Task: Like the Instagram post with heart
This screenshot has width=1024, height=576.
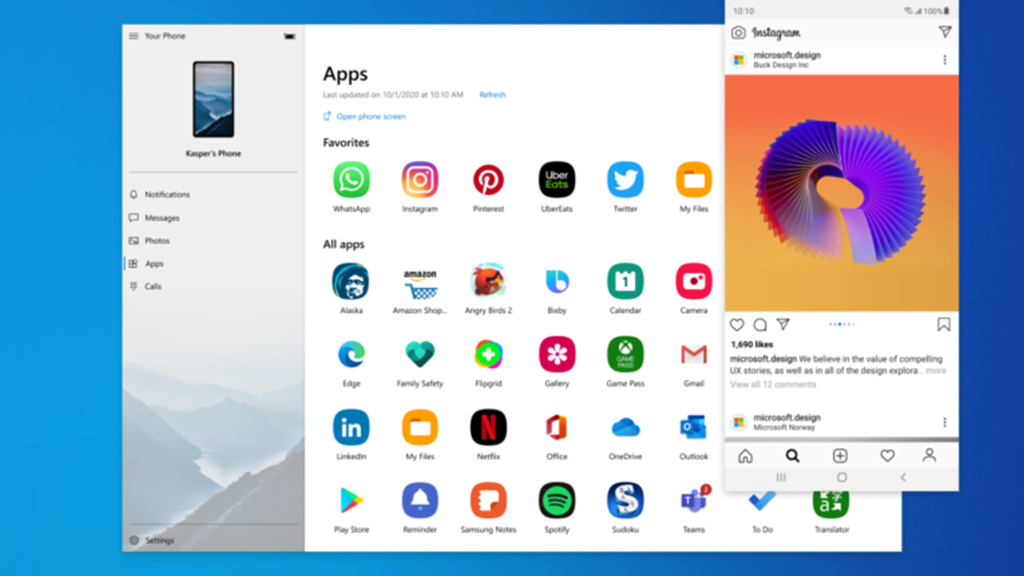Action: click(x=737, y=325)
